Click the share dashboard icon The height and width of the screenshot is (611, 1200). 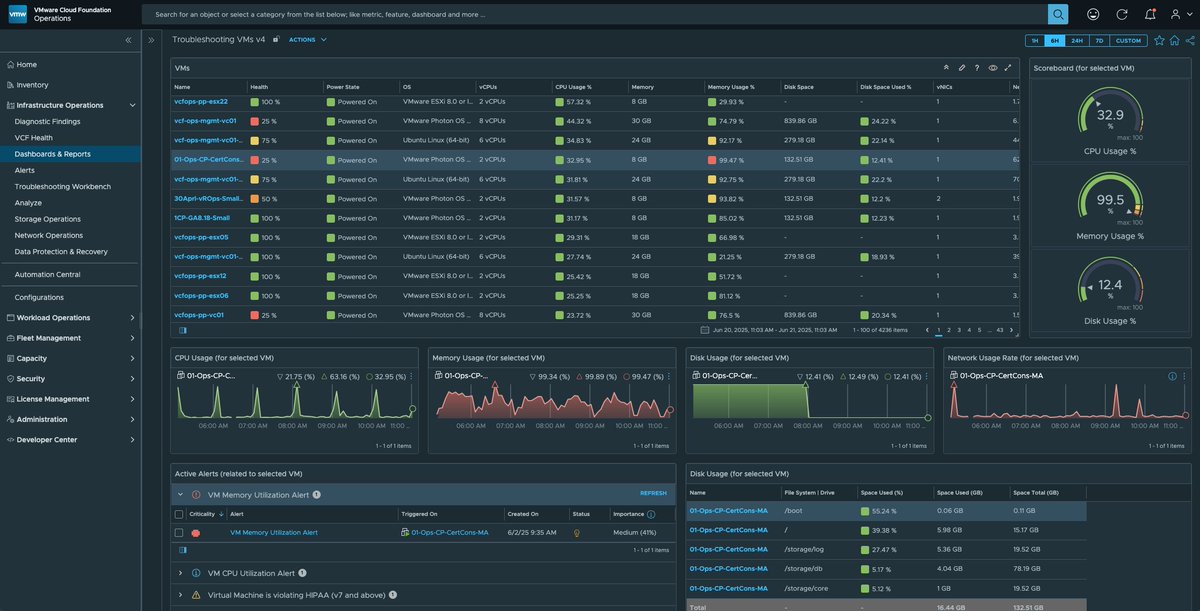pos(1190,40)
